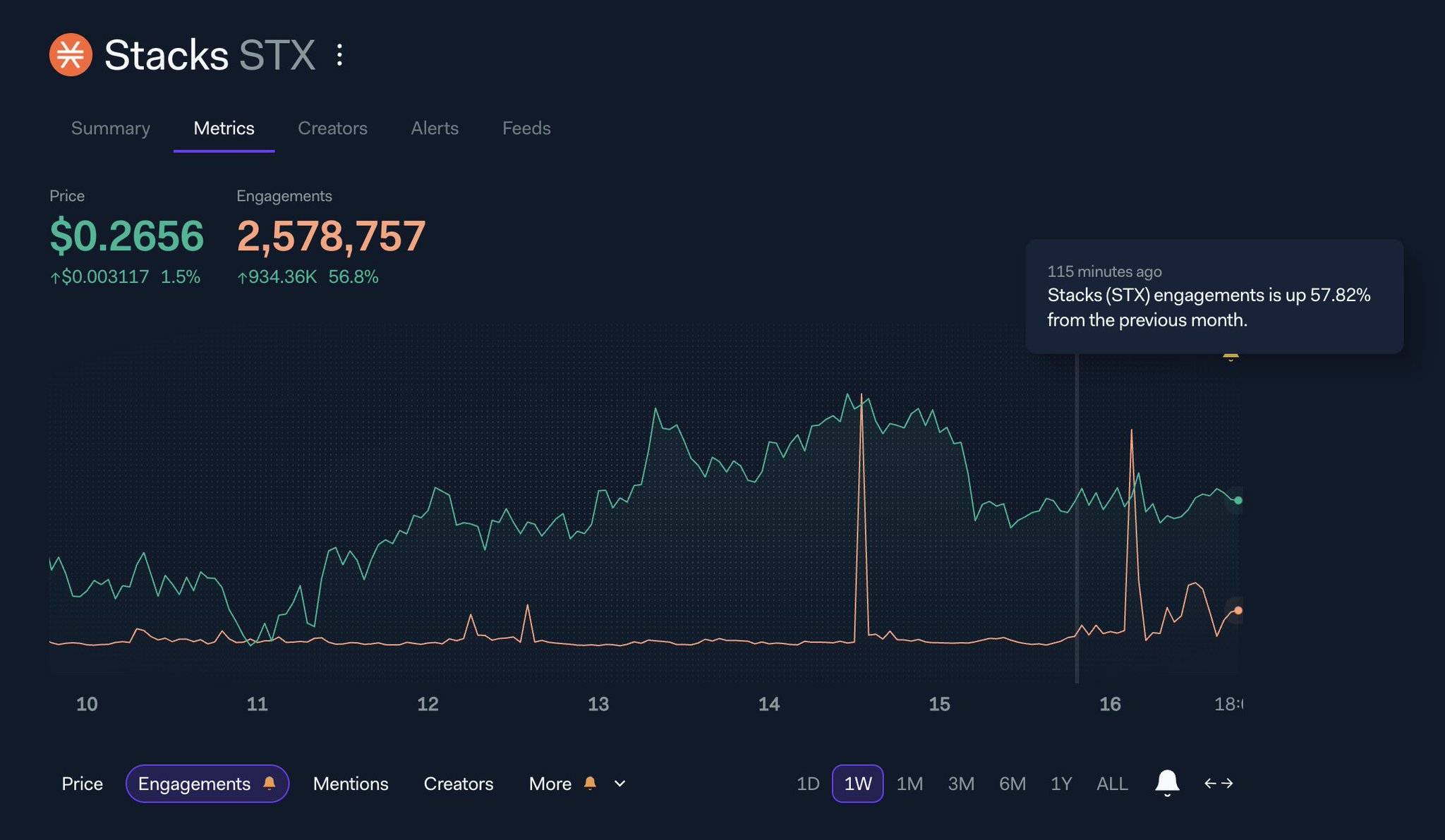
Task: Click the orange Stacks logo icon
Action: [71, 54]
